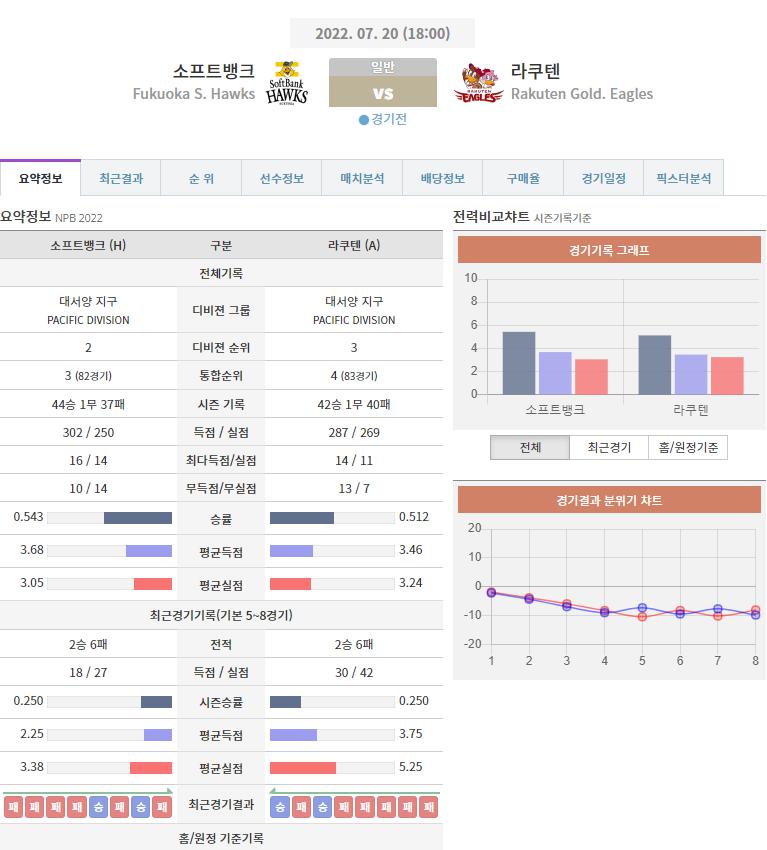Click SoftBank's leftmost 패 result badge

[x=14, y=807]
